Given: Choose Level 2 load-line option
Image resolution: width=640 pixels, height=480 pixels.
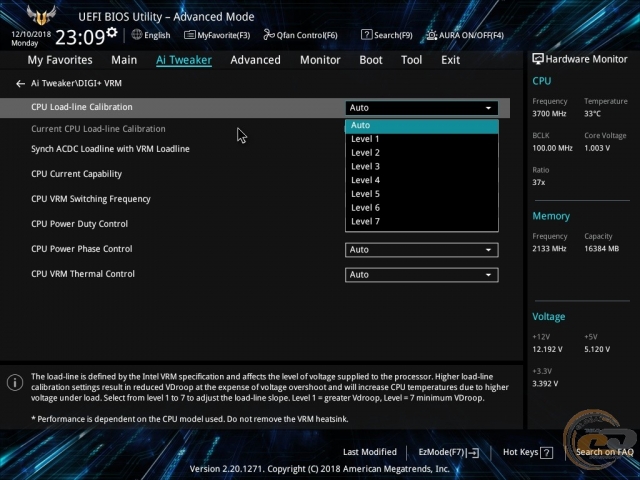Looking at the screenshot, I should click(x=422, y=153).
